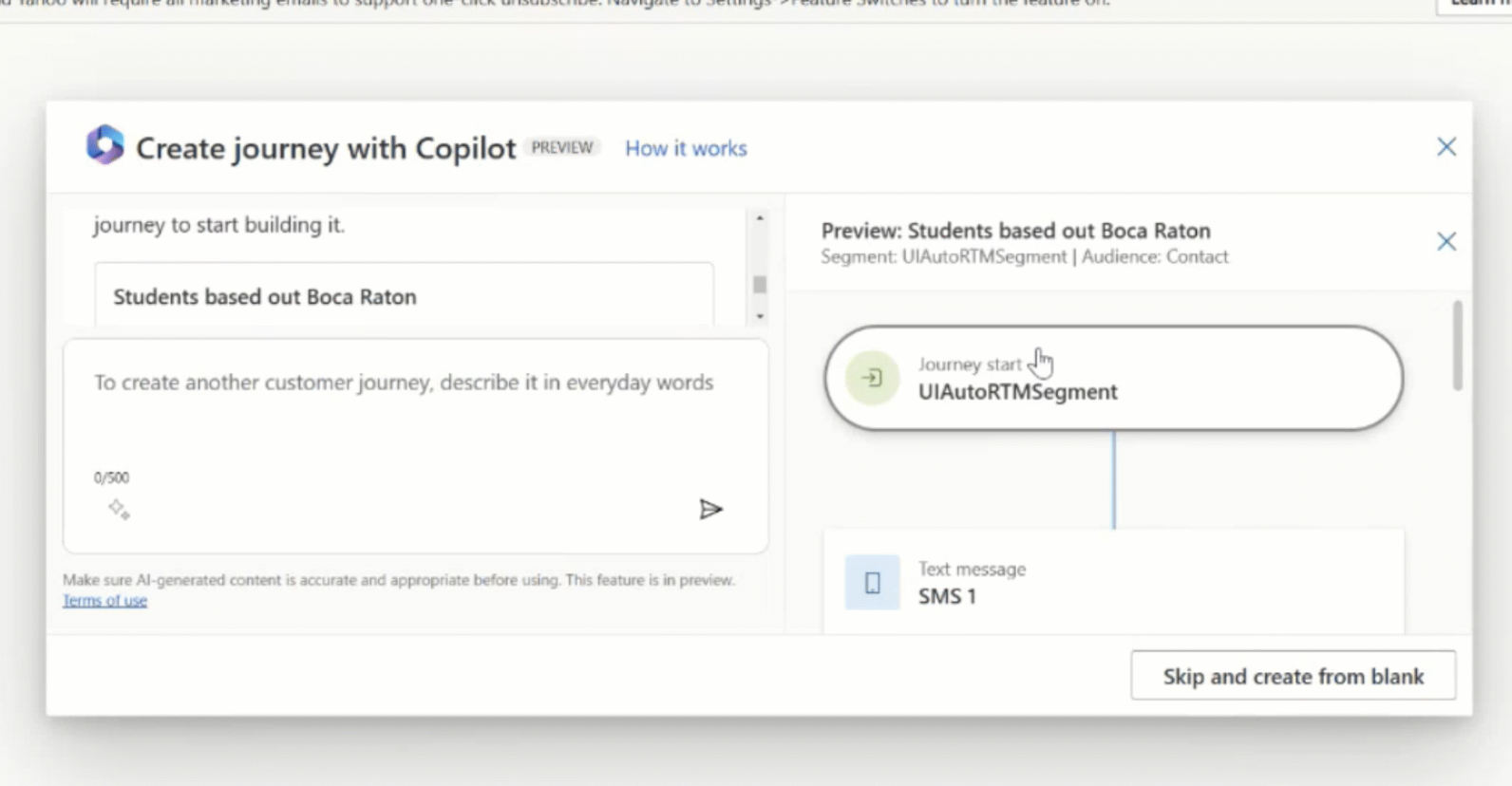The width and height of the screenshot is (1512, 786).
Task: Click the preview pane scrollbar
Action: point(1457,346)
